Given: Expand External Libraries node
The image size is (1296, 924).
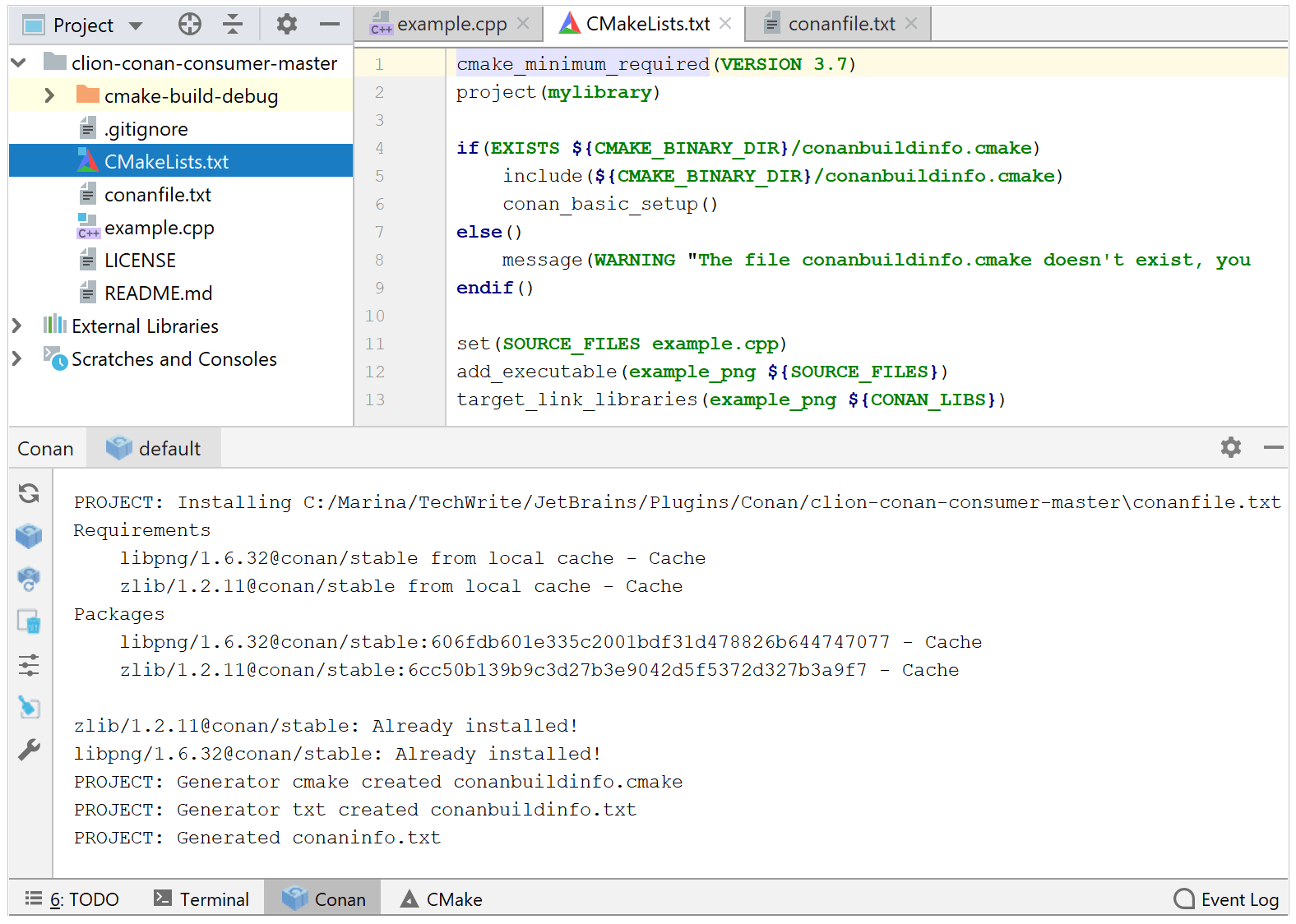Looking at the screenshot, I should [x=16, y=326].
